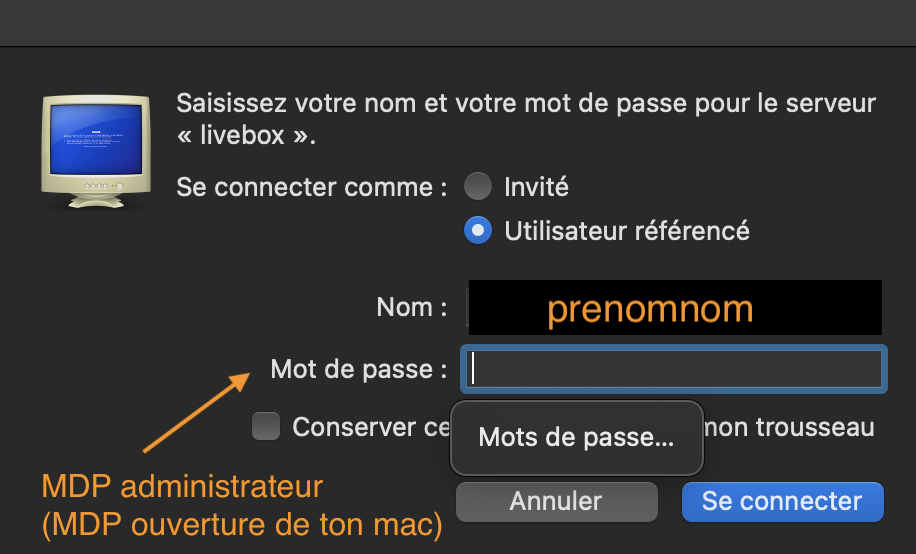Click the dark title bar above the dialog
This screenshot has width=916, height=554.
[458, 22]
